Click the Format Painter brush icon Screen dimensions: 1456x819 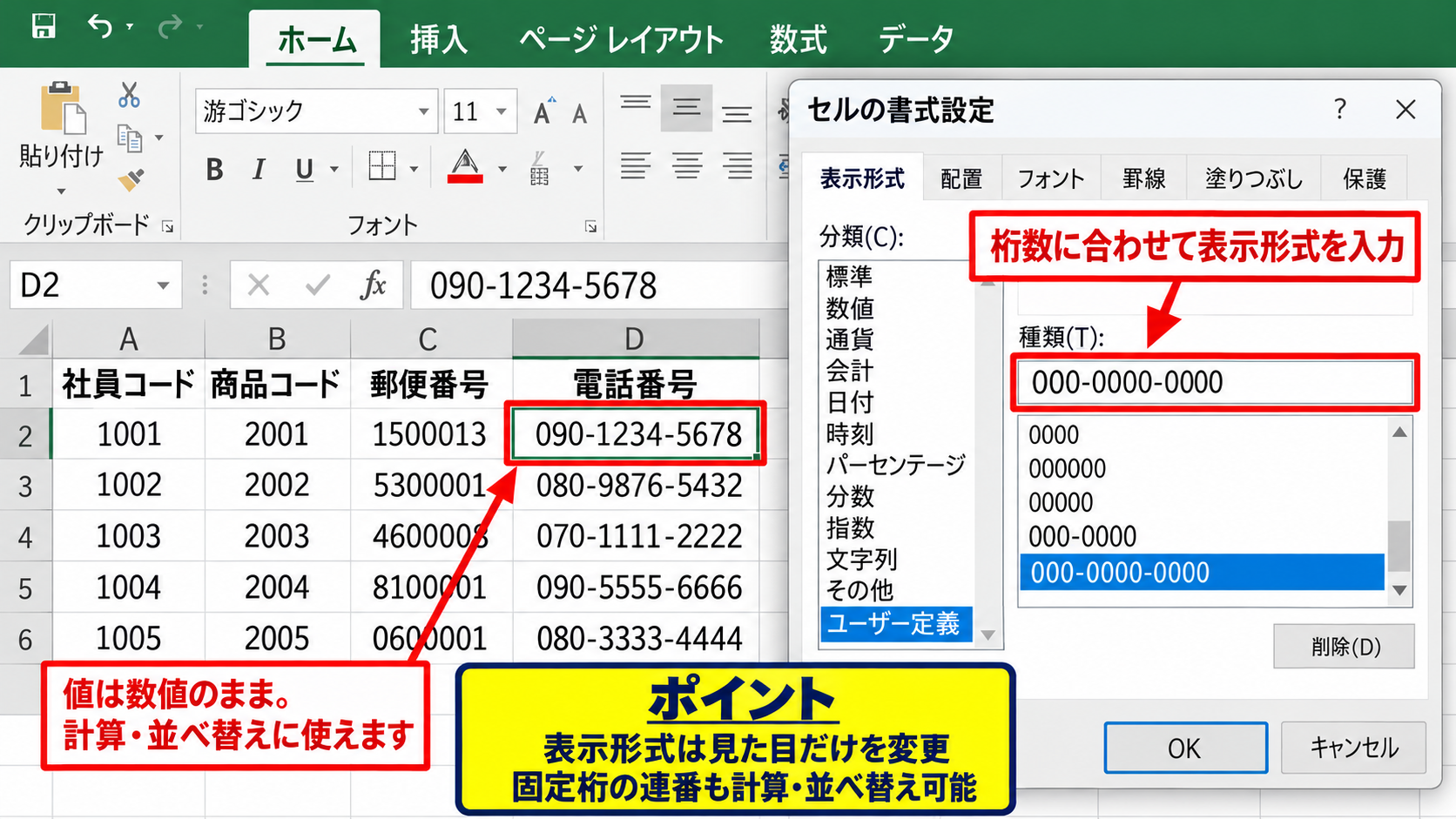coord(131,179)
